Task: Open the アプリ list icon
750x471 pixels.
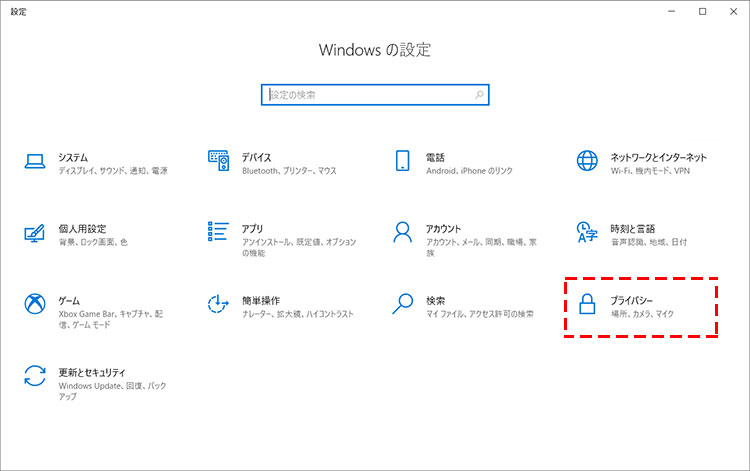Action: click(218, 231)
